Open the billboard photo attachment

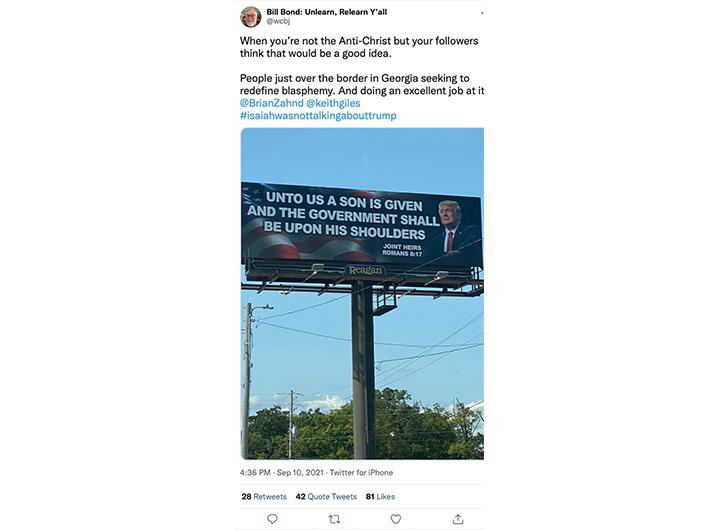click(x=362, y=293)
